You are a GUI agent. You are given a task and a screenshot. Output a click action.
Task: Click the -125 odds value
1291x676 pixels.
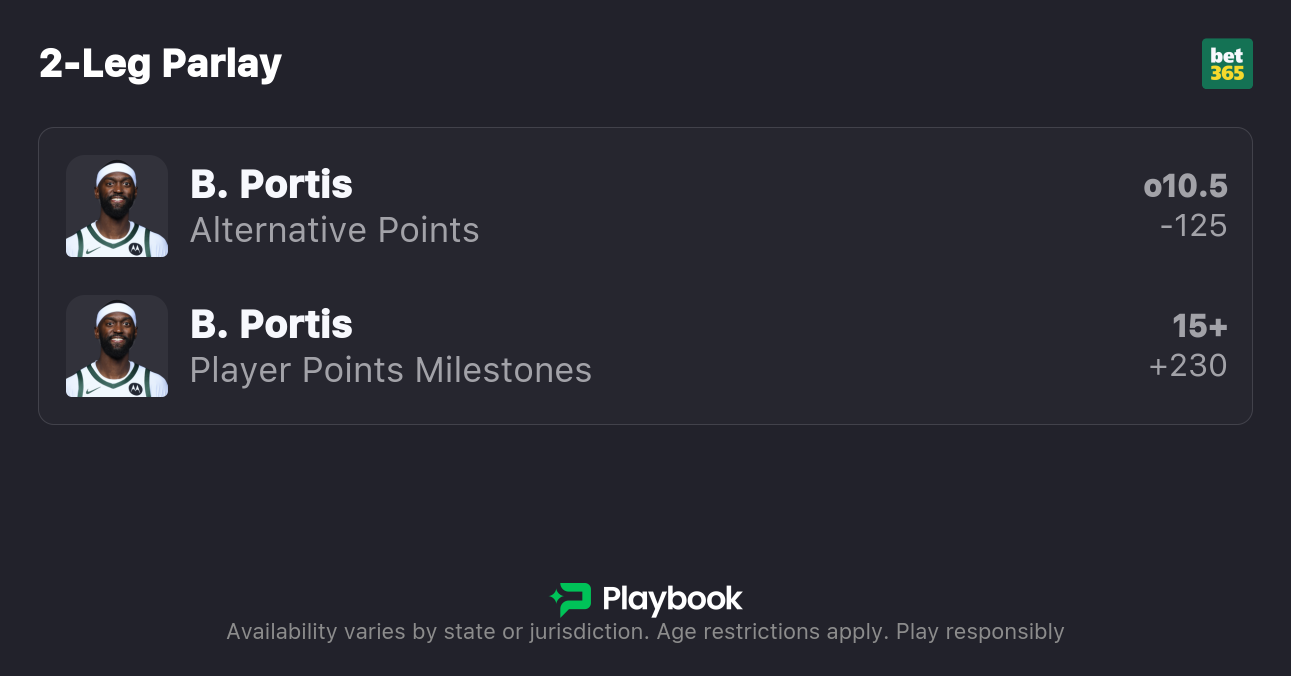[1193, 226]
